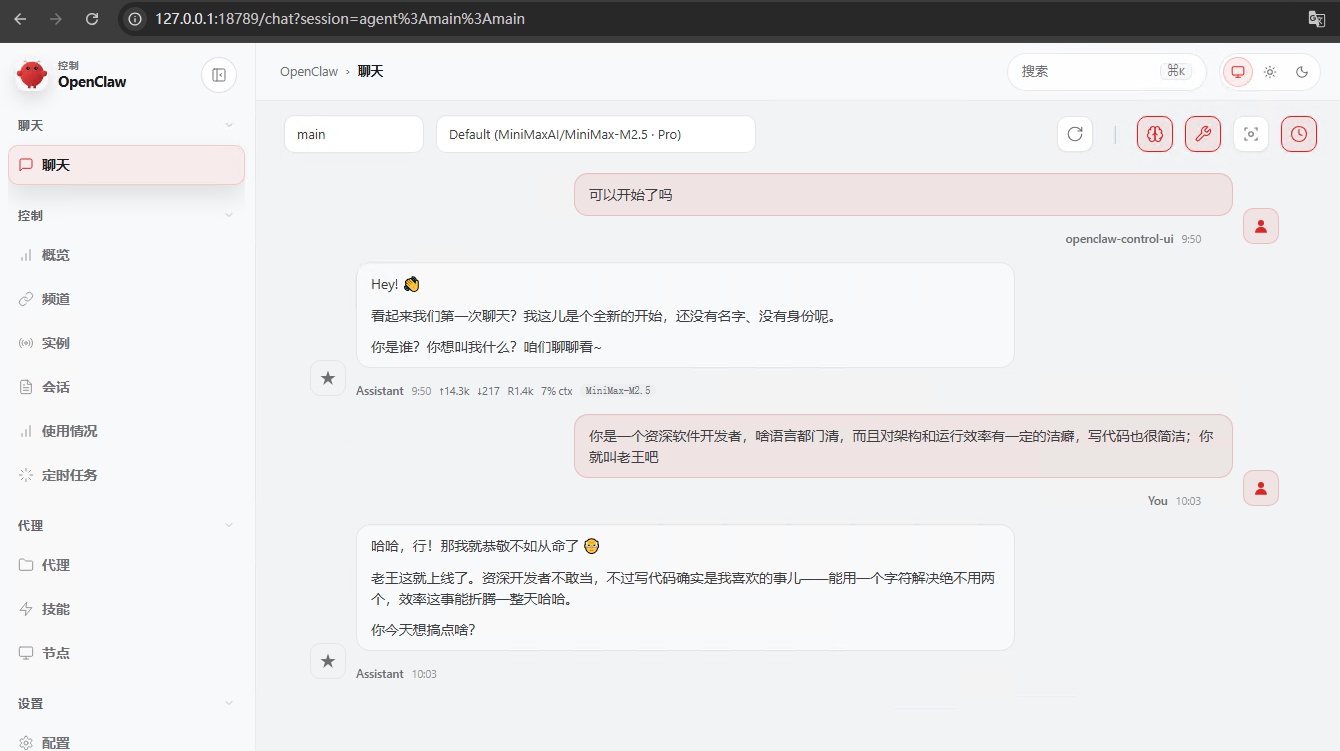
Task: Open 代理 agents item with folder icon
Action: pyautogui.click(x=126, y=565)
